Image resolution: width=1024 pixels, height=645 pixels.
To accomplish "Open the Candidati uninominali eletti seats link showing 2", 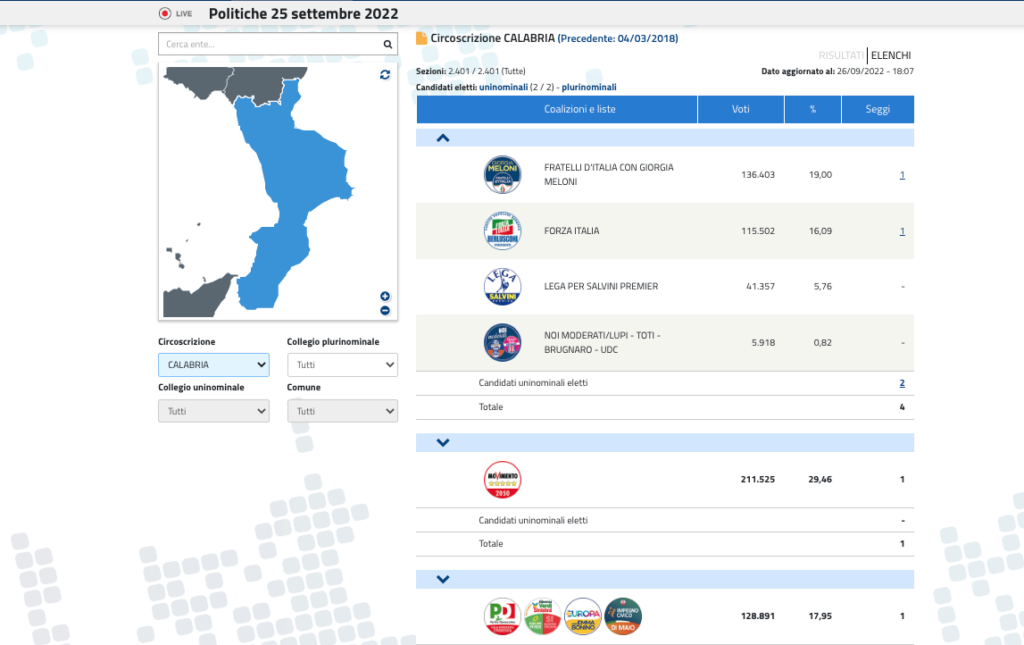I will coord(902,383).
